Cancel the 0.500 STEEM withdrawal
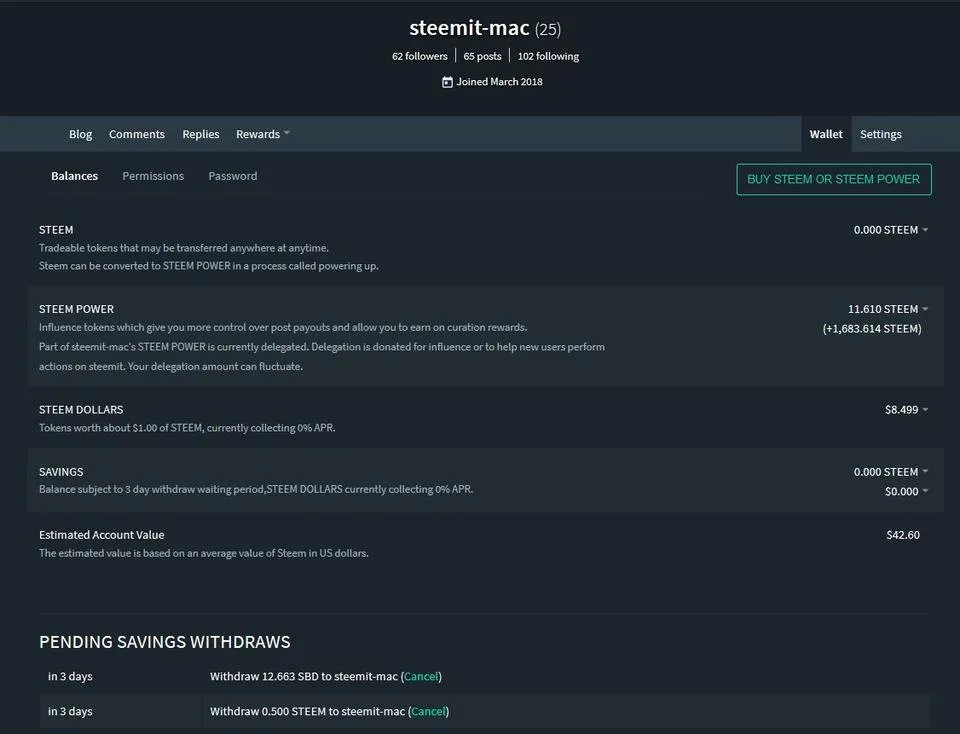Viewport: 960px width, 734px height. click(429, 711)
